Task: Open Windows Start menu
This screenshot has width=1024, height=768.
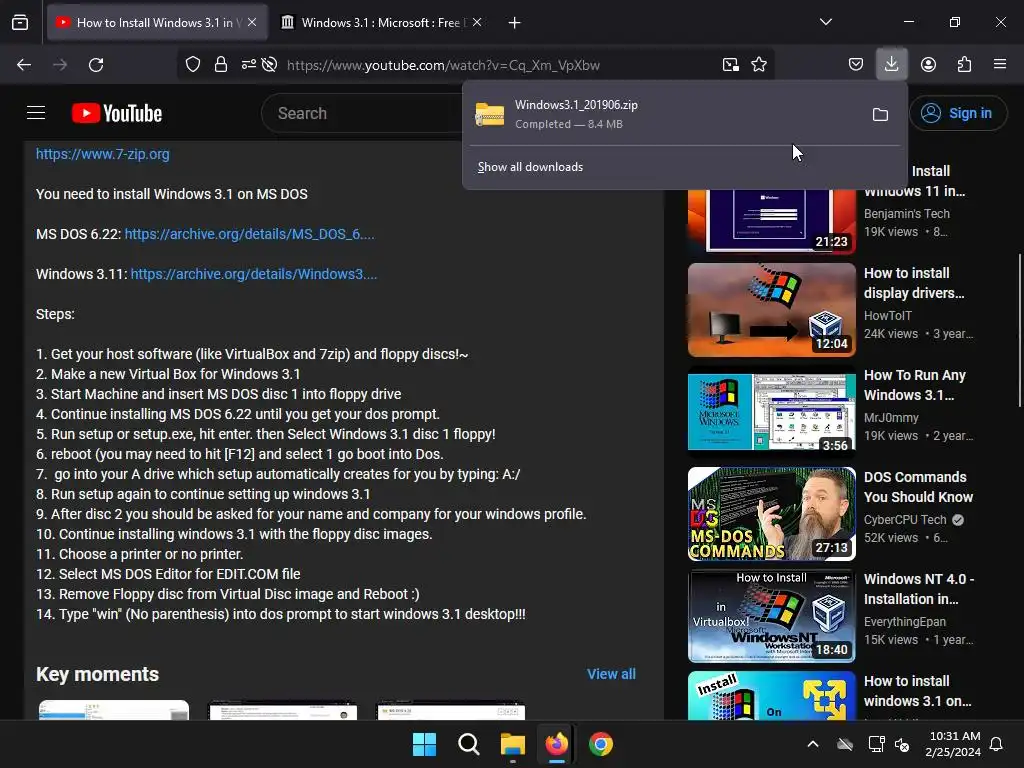Action: coord(424,744)
